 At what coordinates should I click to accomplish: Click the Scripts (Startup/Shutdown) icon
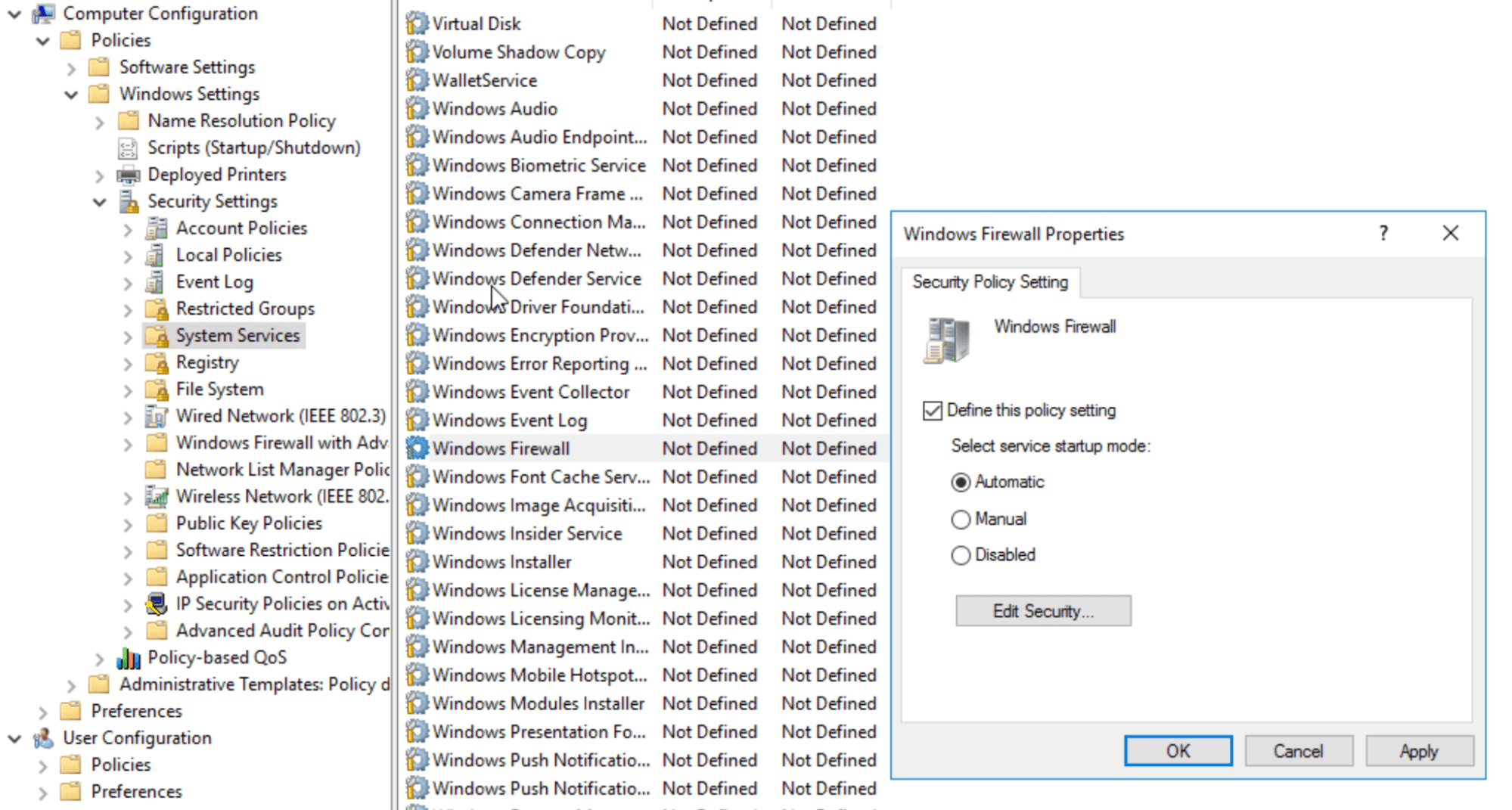[x=128, y=147]
